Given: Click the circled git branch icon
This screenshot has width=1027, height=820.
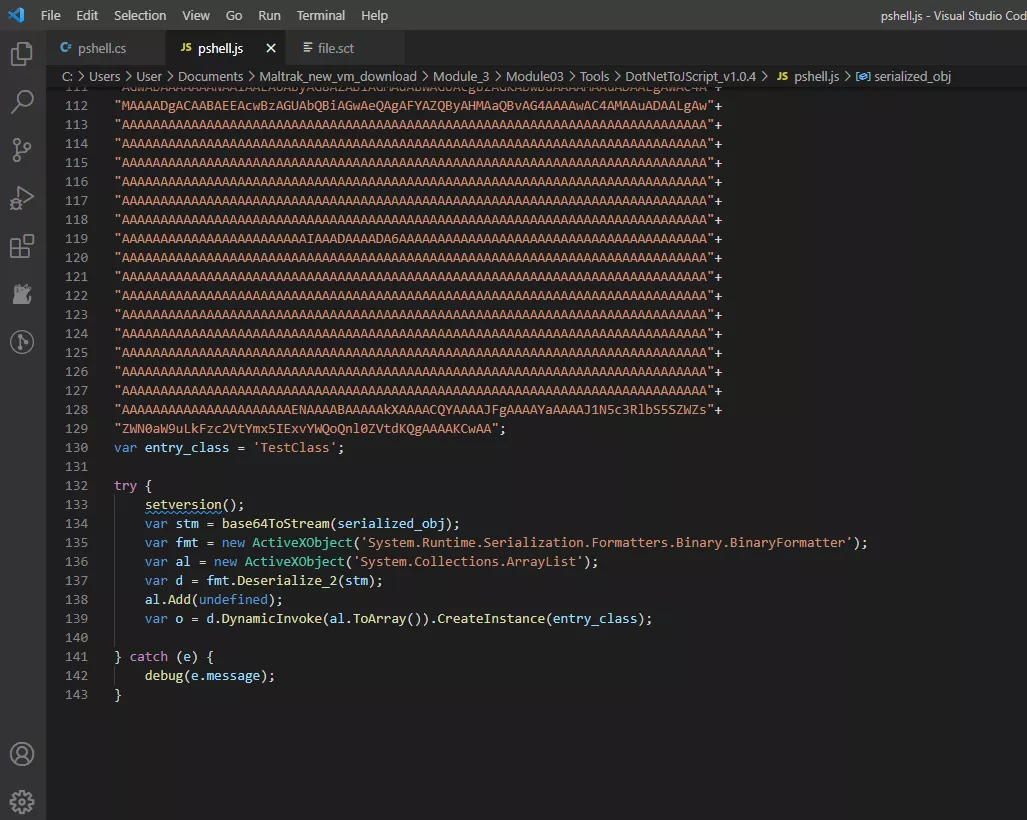Looking at the screenshot, I should (21, 342).
